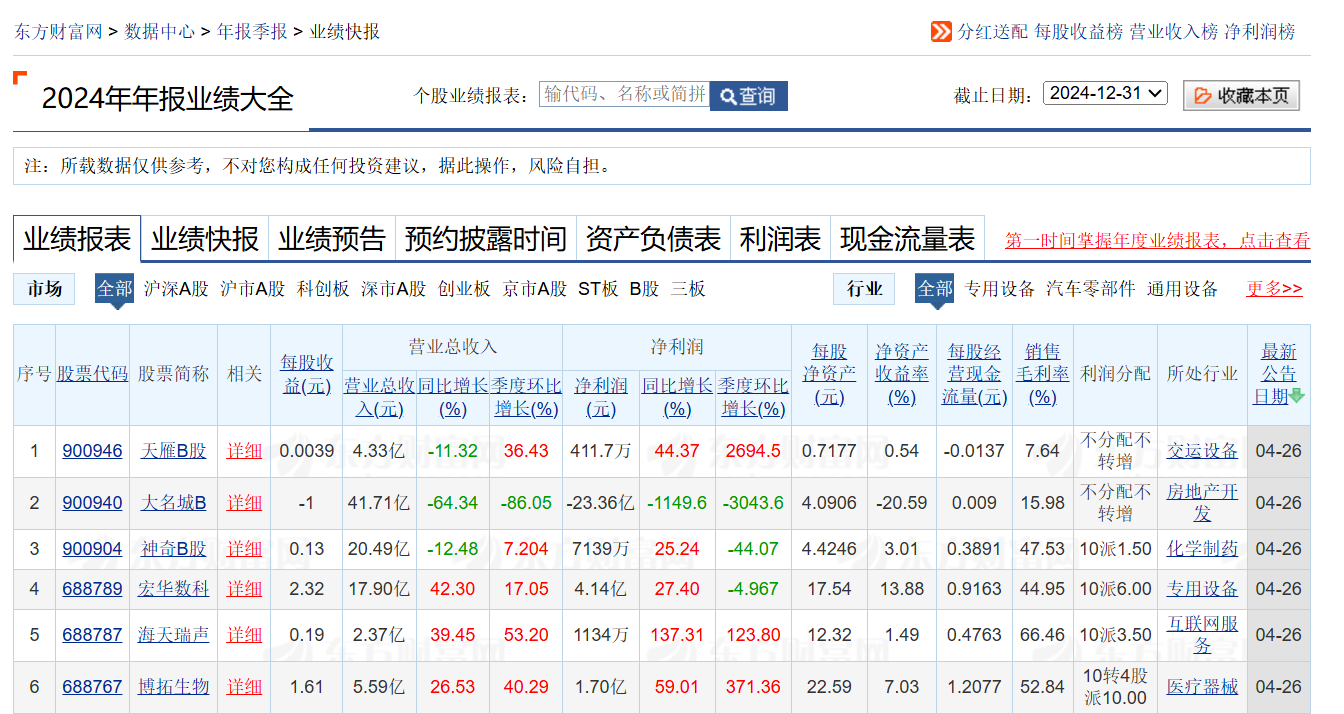
Task: Select the 现金流量表 tab
Action: 906,240
